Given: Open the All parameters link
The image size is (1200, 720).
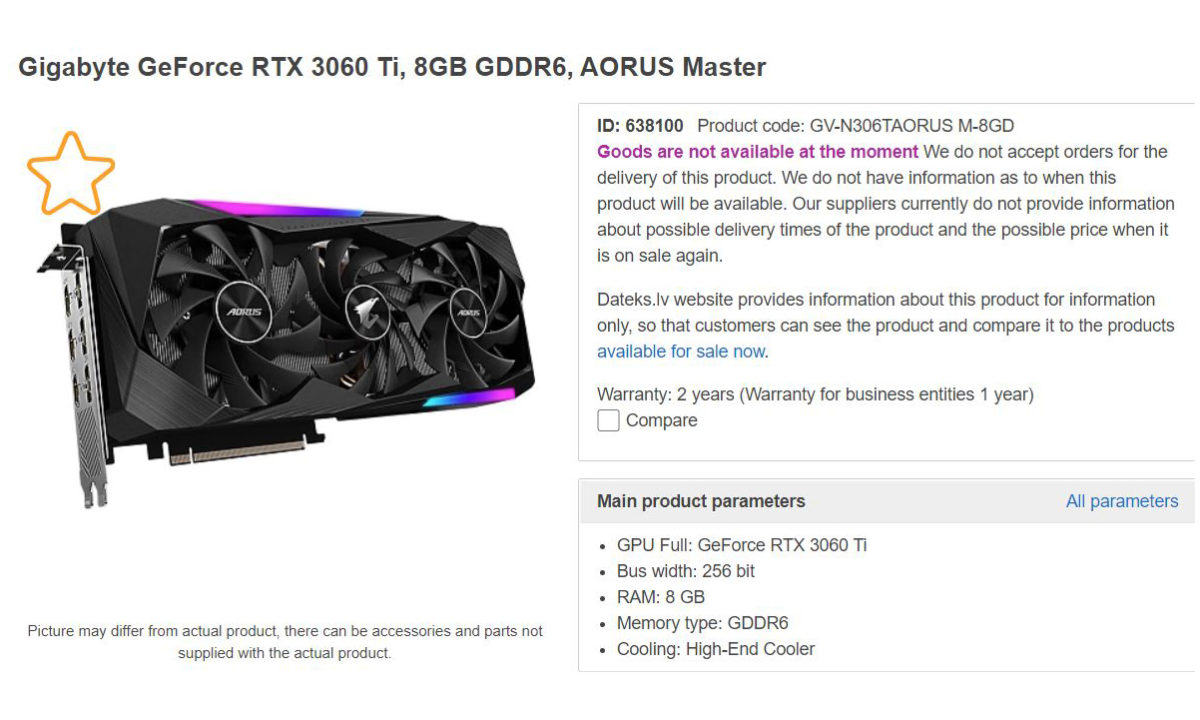Looking at the screenshot, I should click(x=1122, y=502).
